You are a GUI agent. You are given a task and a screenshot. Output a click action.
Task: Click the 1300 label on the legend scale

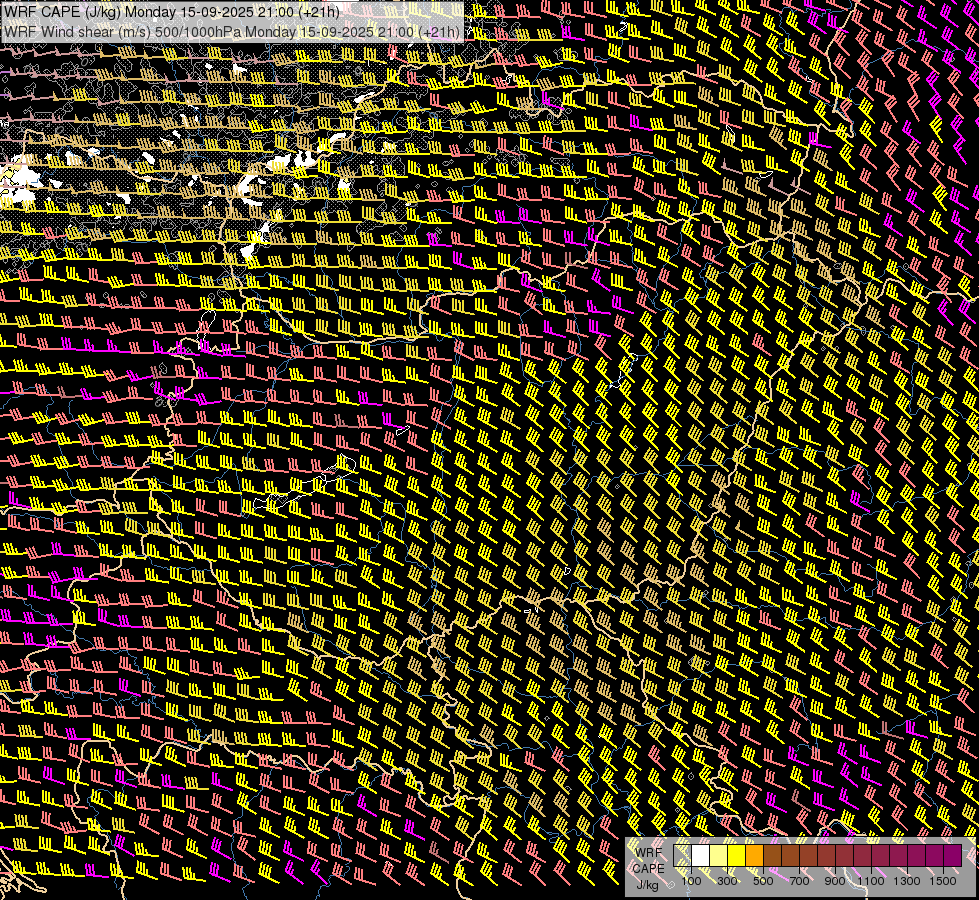coord(907,881)
